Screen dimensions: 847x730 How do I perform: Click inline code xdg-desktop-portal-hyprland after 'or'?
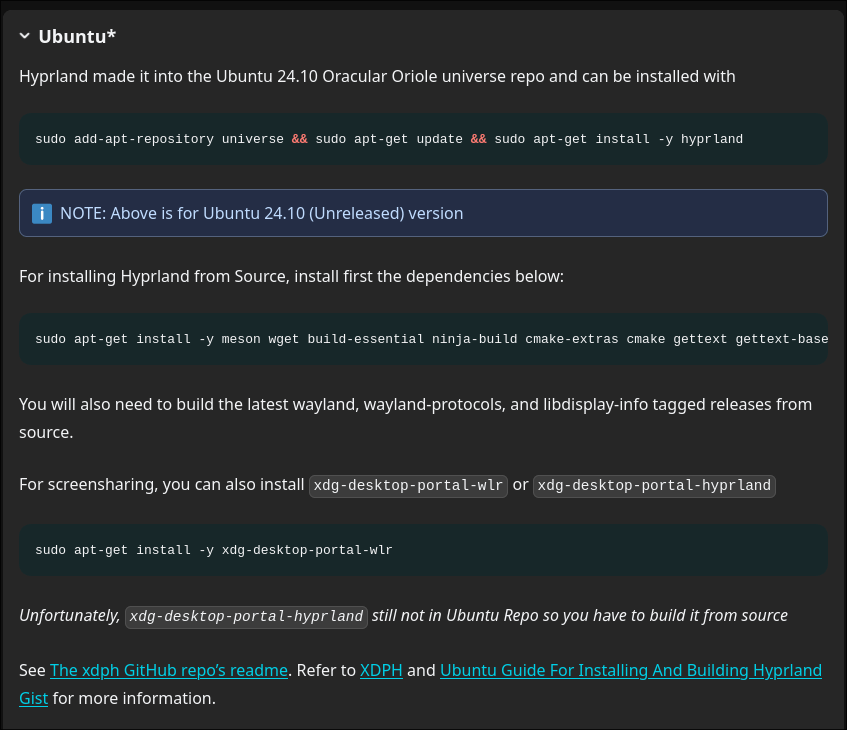pyautogui.click(x=654, y=485)
